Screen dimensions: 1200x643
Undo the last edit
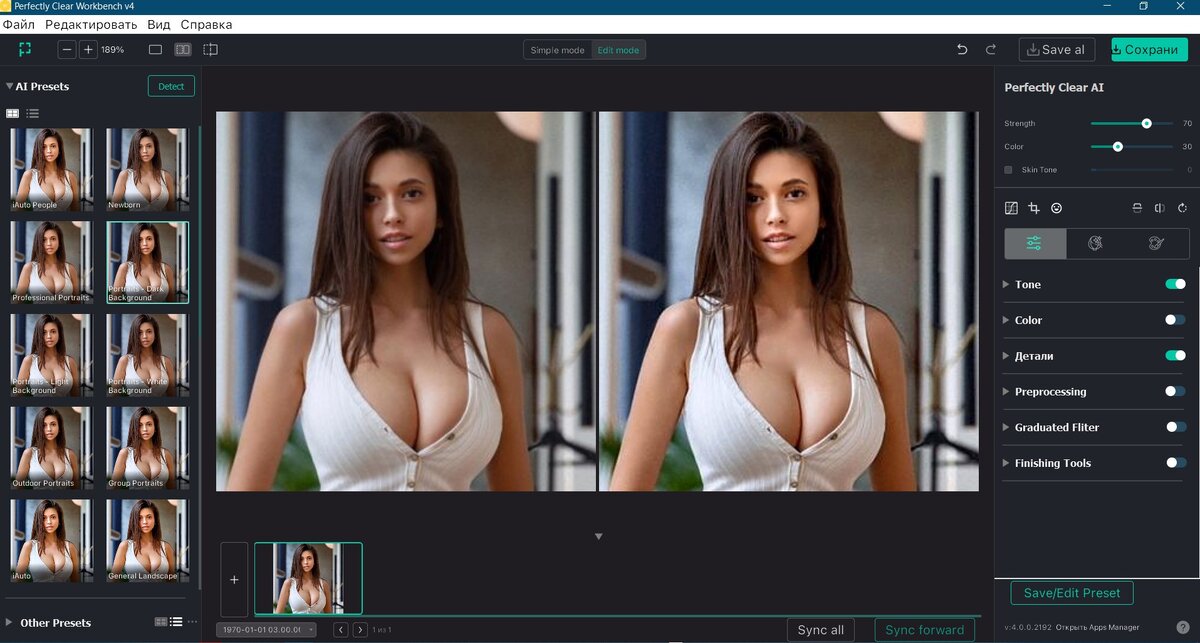pyautogui.click(x=962, y=49)
